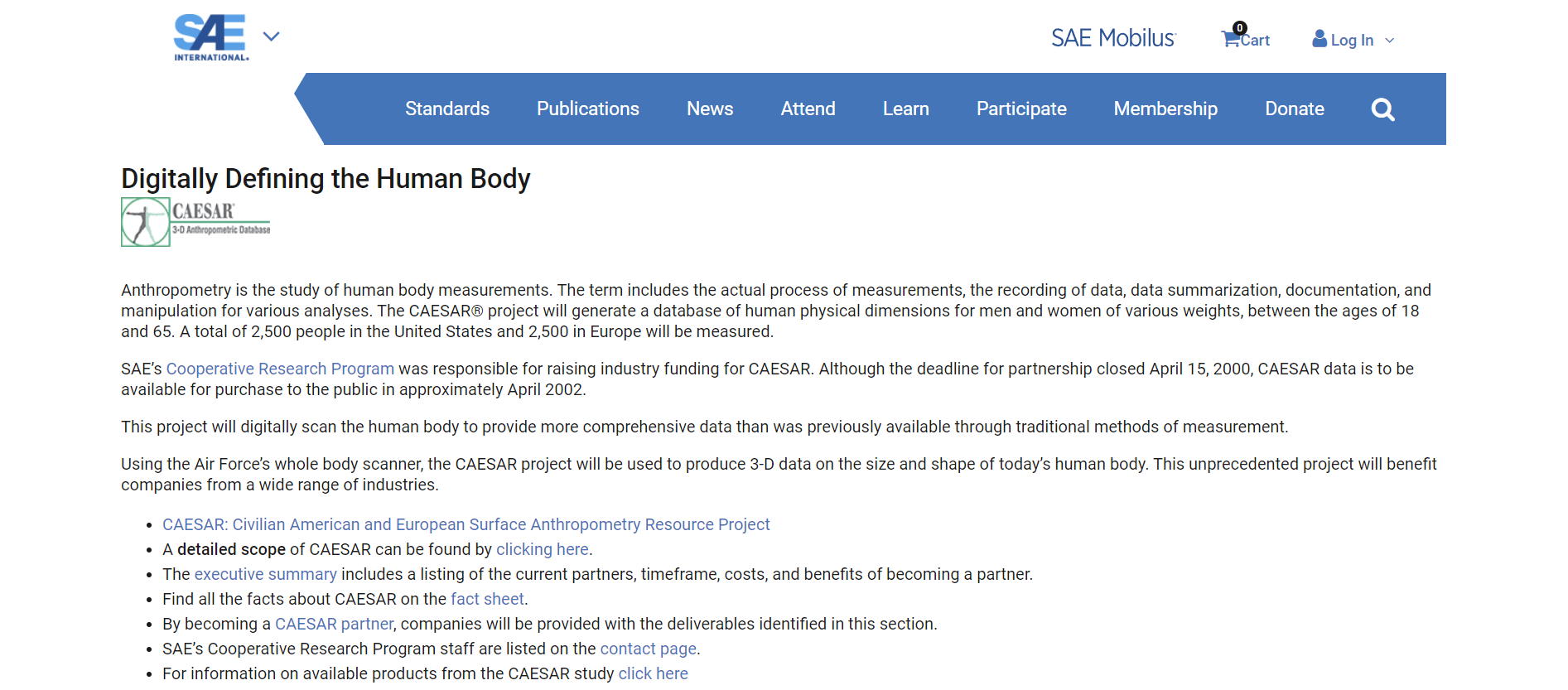Screen dimensions: 1568x690
Task: Expand the chevron next to SAE logo
Action: tap(271, 36)
